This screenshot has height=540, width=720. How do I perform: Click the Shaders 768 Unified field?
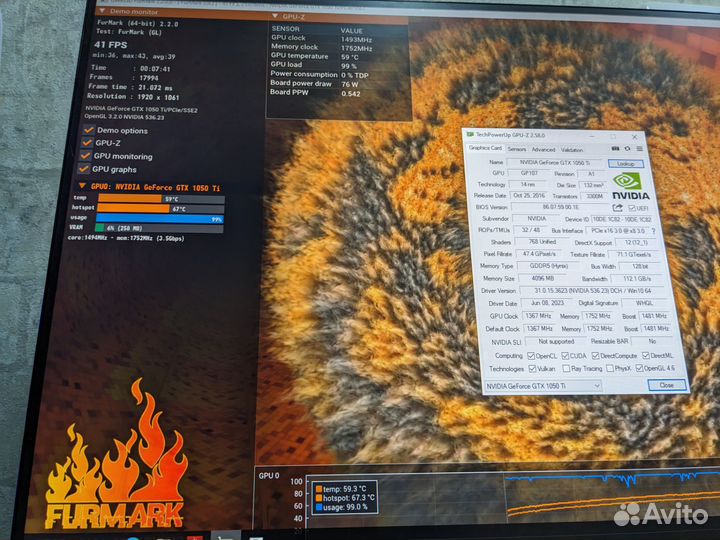(542, 242)
